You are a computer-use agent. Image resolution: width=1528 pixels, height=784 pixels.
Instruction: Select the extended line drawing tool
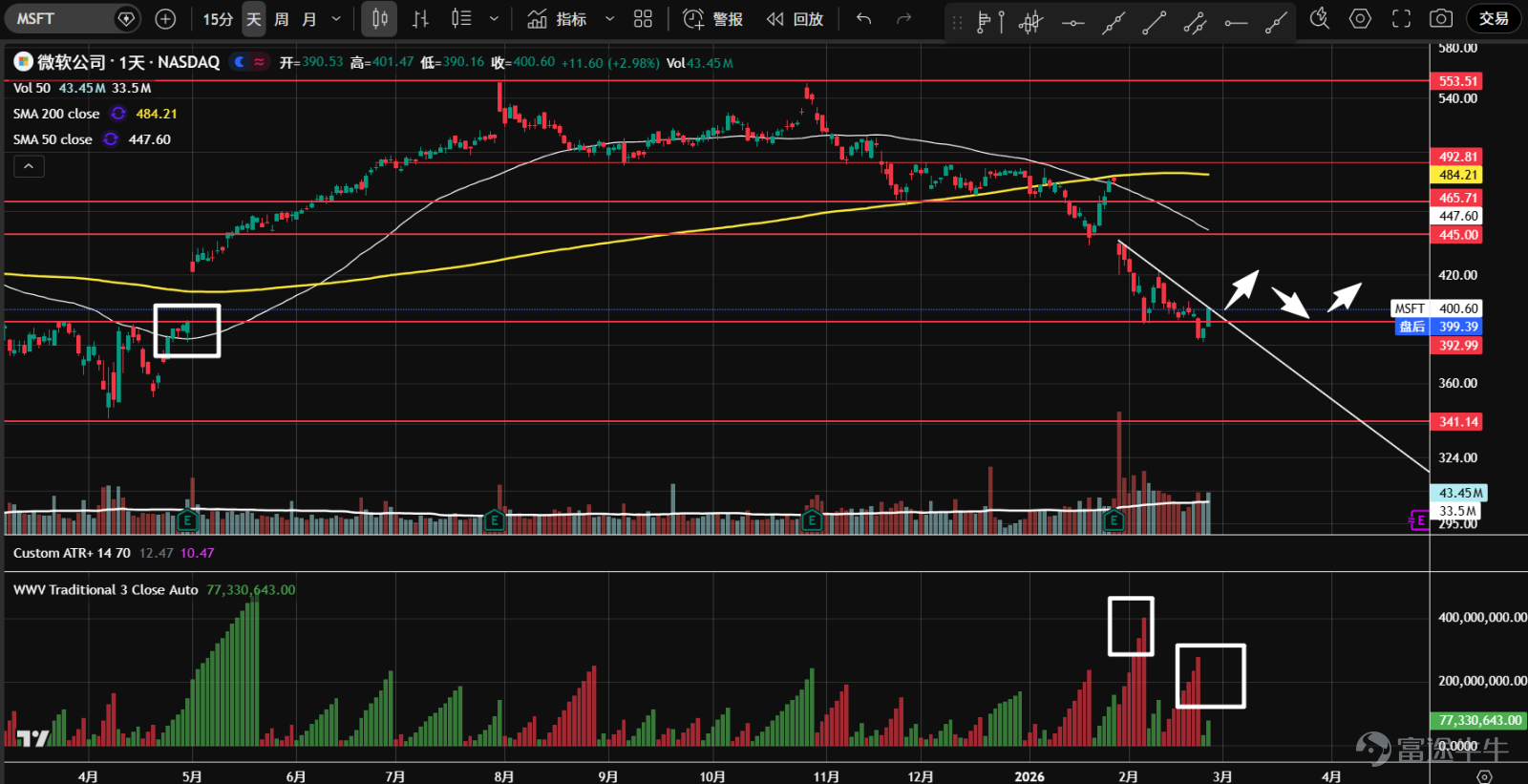1114,21
